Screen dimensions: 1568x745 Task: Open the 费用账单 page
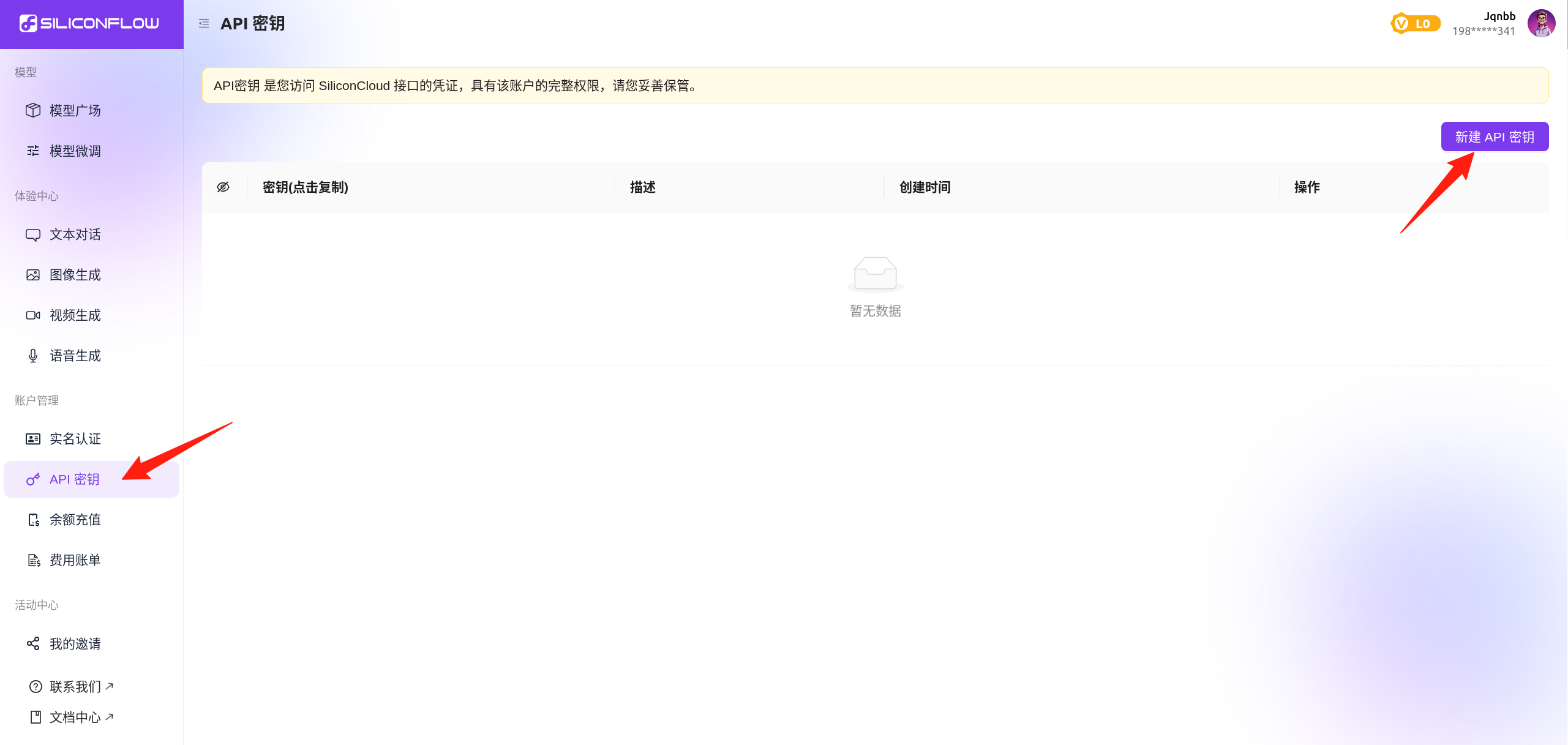(x=75, y=560)
